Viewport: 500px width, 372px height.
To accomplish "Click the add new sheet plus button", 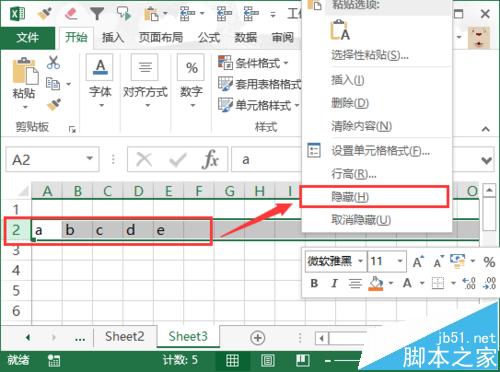I will 257,338.
